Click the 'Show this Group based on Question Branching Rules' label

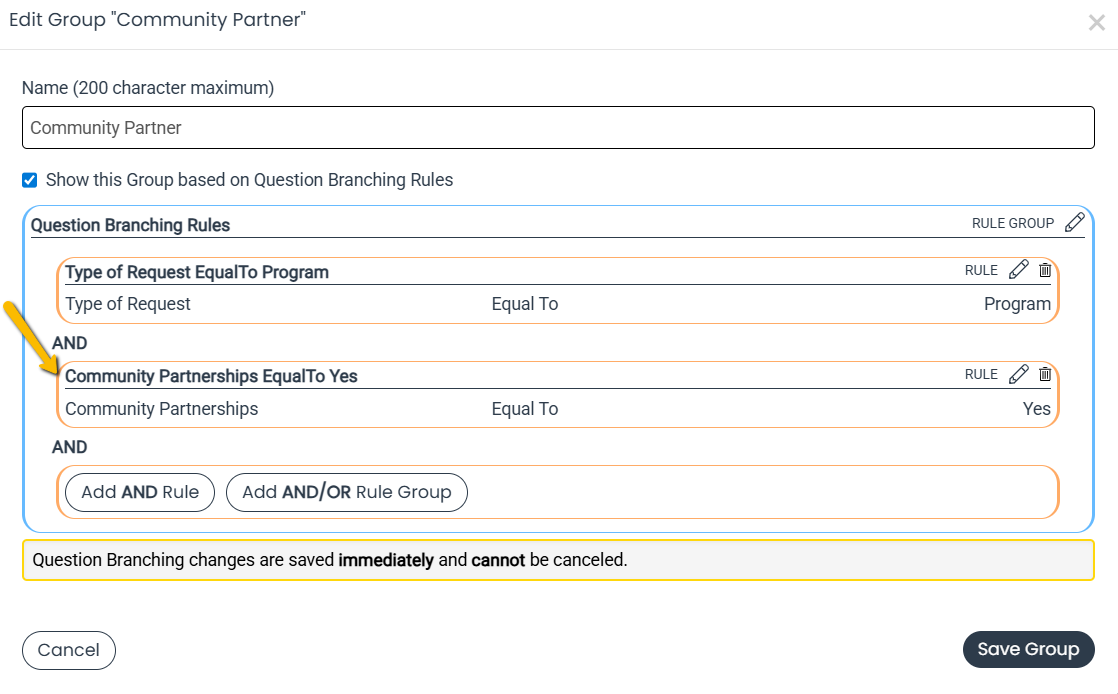coord(250,180)
